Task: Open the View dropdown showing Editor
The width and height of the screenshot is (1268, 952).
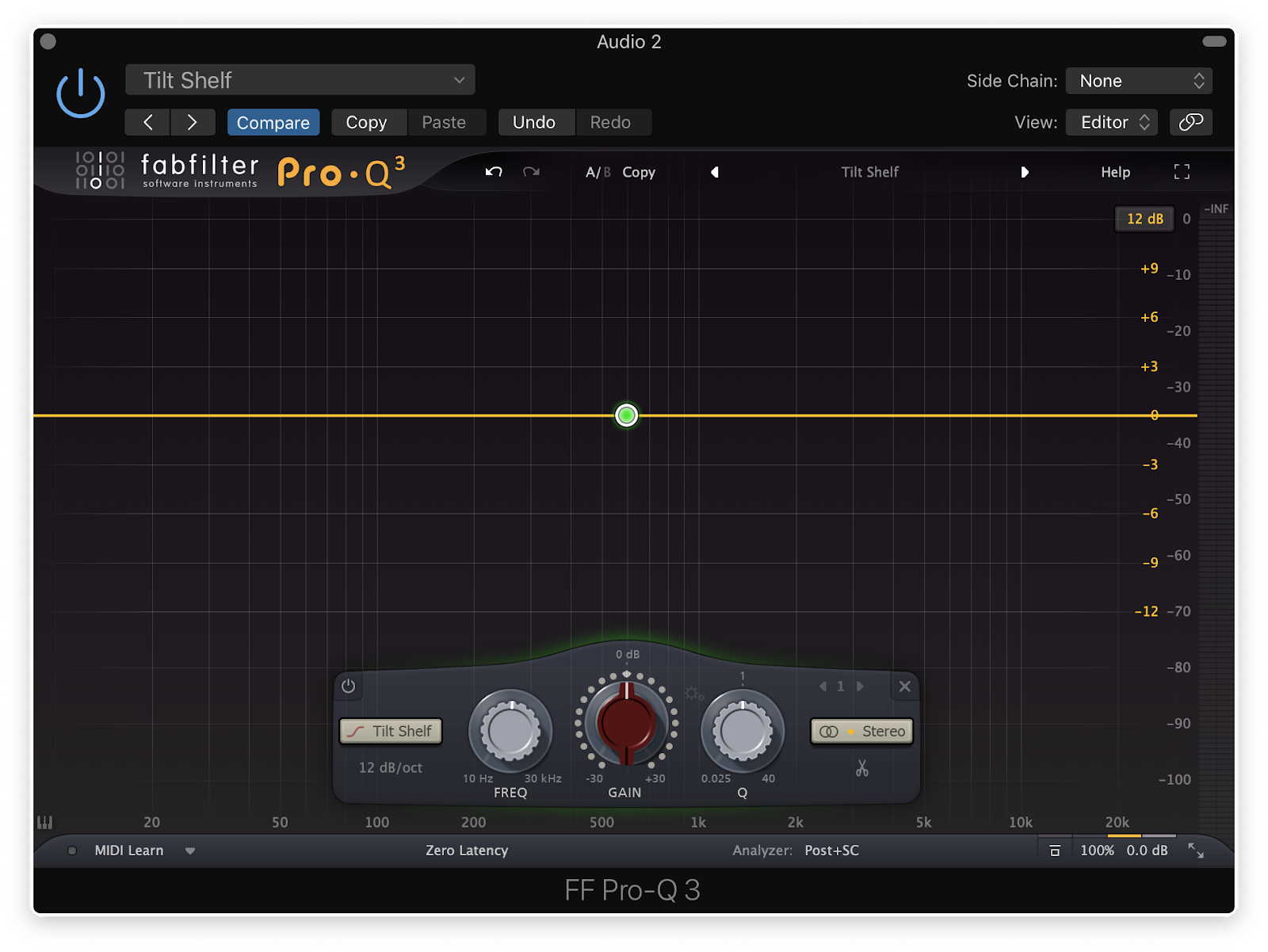Action: pos(1112,122)
